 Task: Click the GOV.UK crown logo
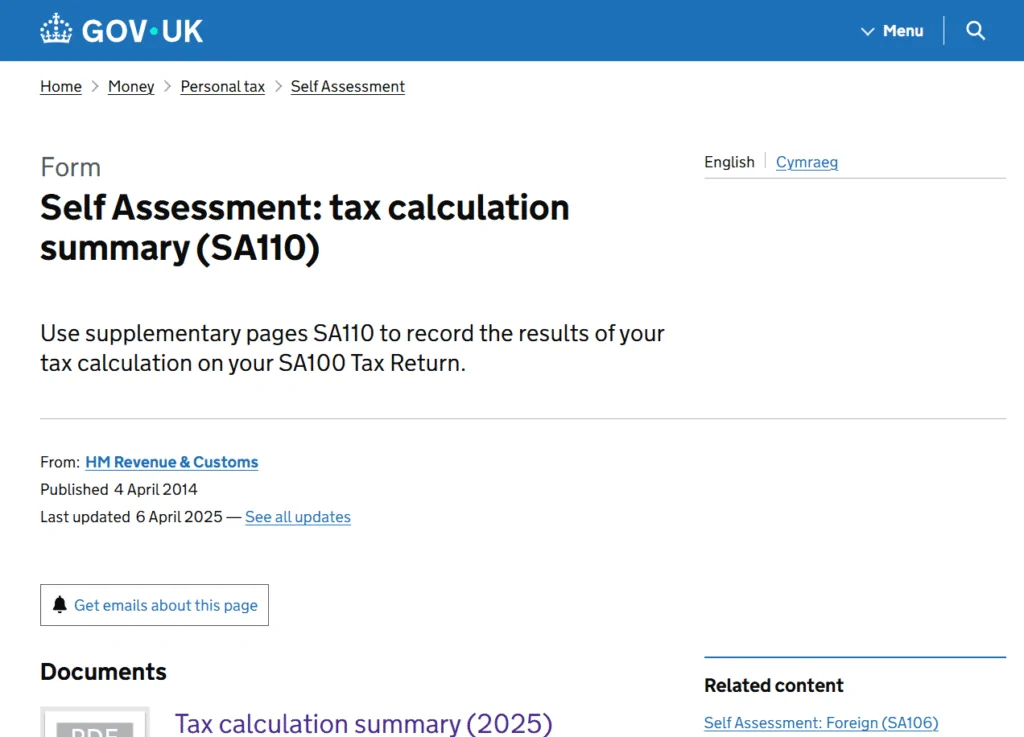(x=56, y=30)
